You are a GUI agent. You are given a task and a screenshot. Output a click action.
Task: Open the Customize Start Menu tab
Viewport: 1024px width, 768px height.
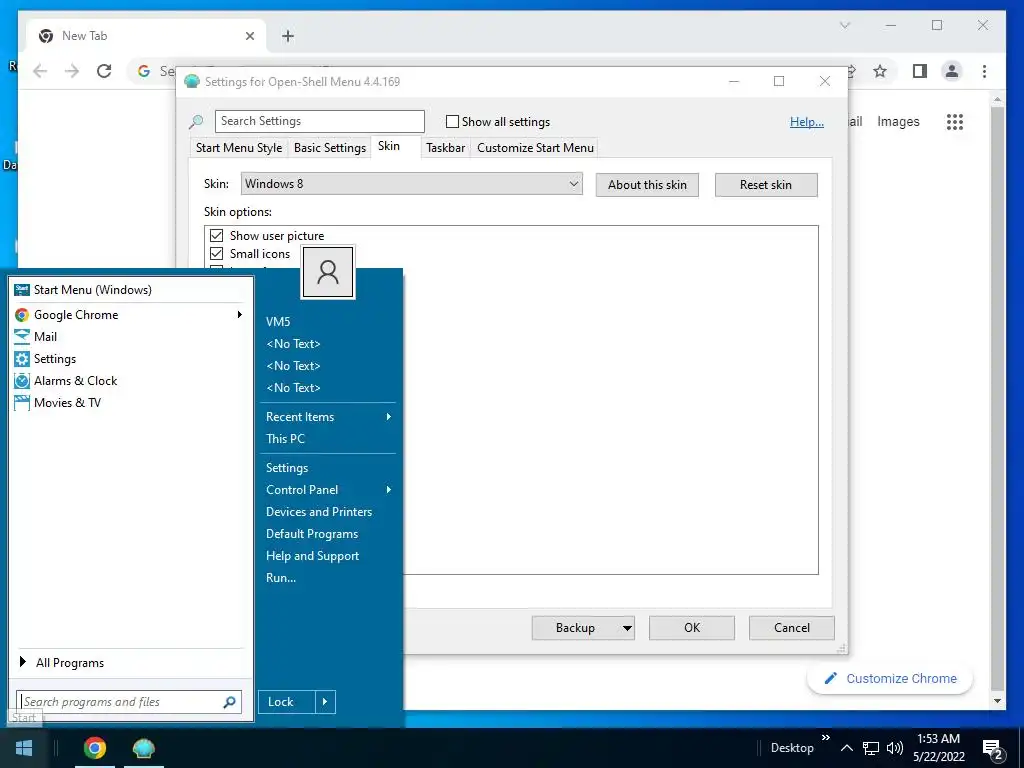coord(536,148)
